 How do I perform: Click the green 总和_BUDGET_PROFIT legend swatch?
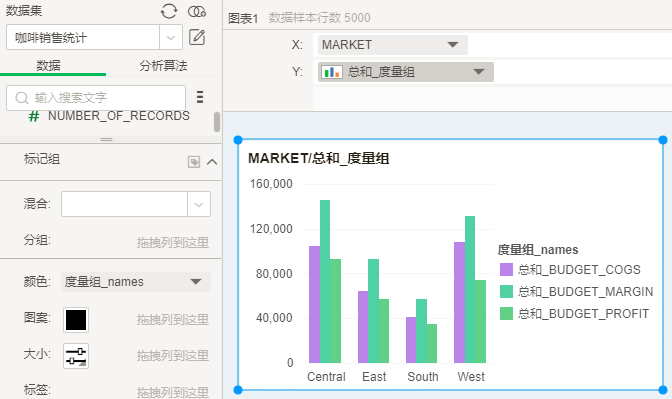click(x=507, y=314)
